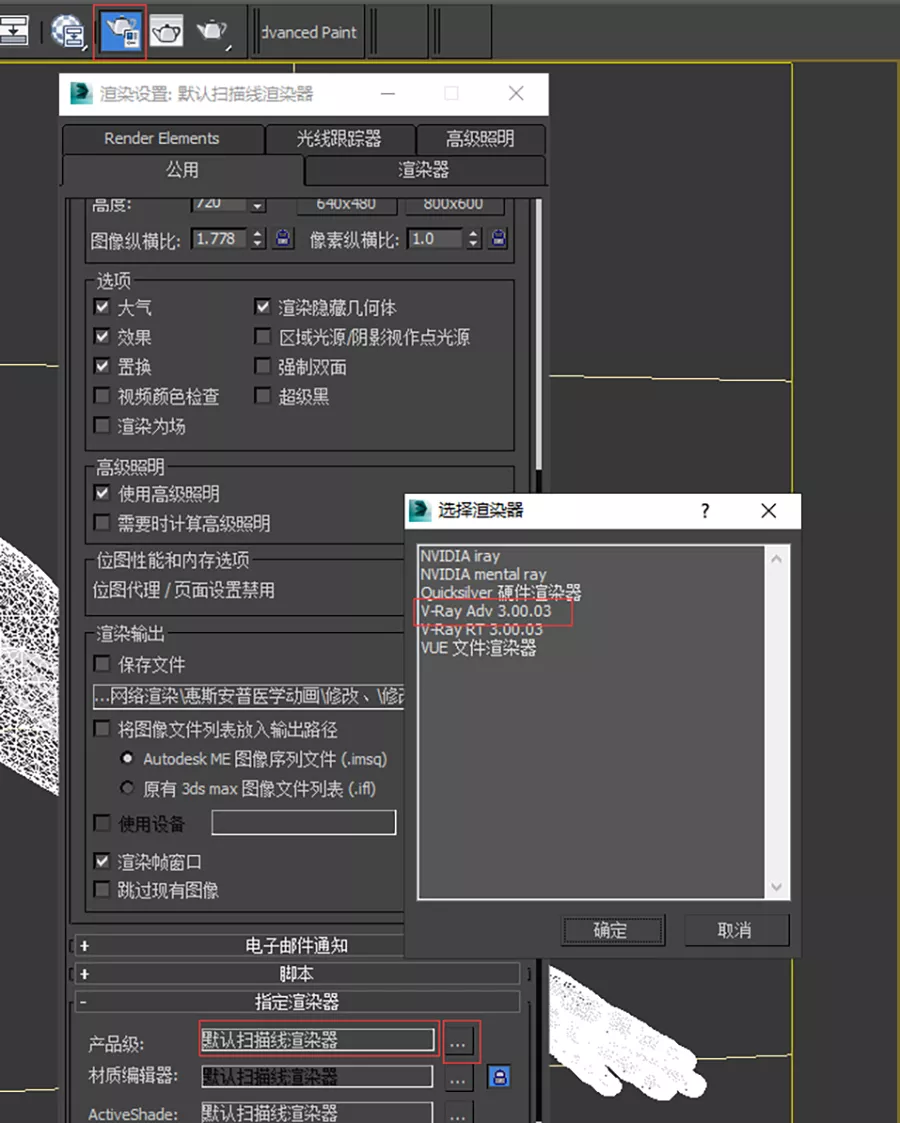This screenshot has height=1123, width=900.
Task: Uncheck the 置换 displacement option
Action: tap(102, 367)
